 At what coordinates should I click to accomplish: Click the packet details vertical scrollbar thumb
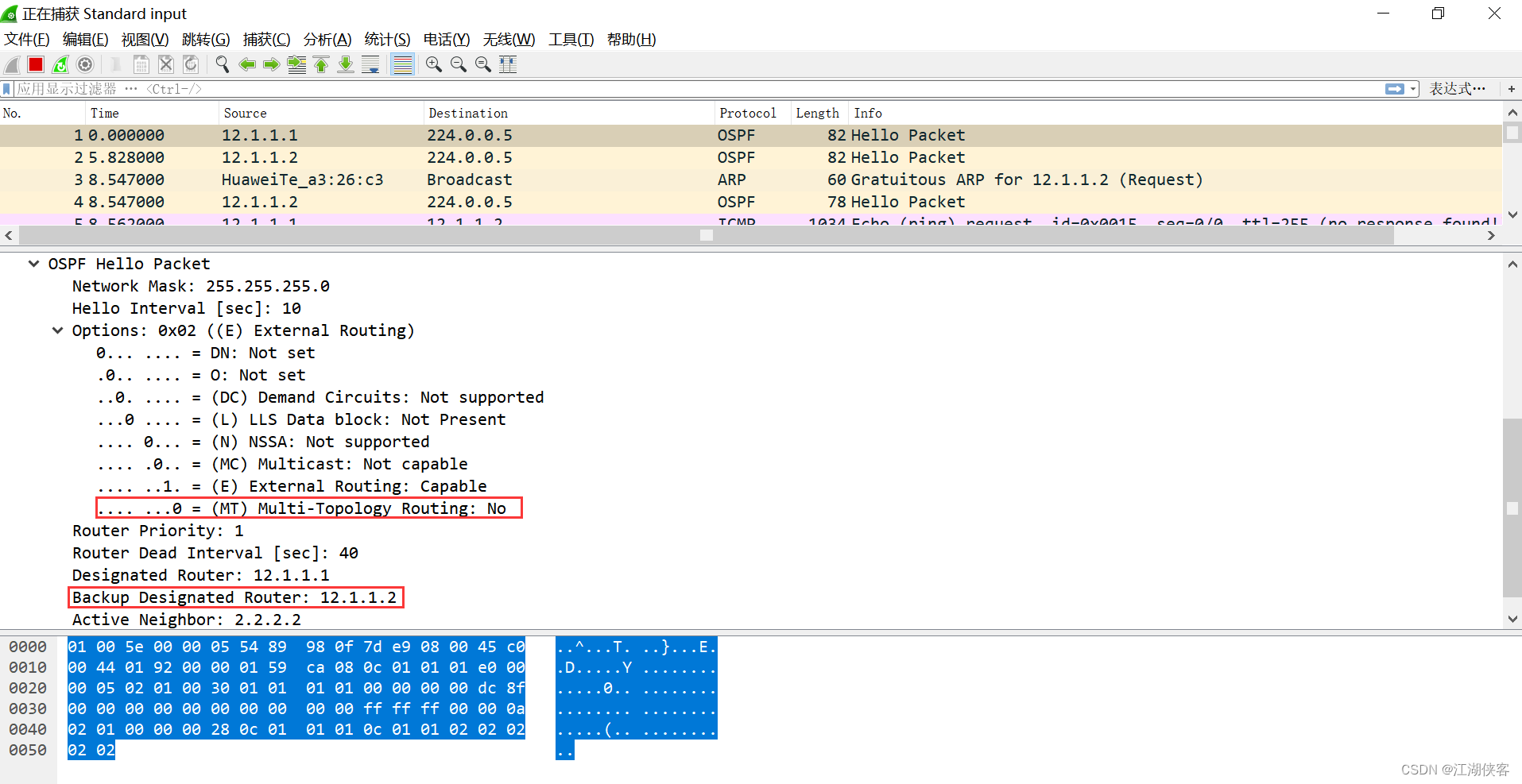pyautogui.click(x=1512, y=508)
